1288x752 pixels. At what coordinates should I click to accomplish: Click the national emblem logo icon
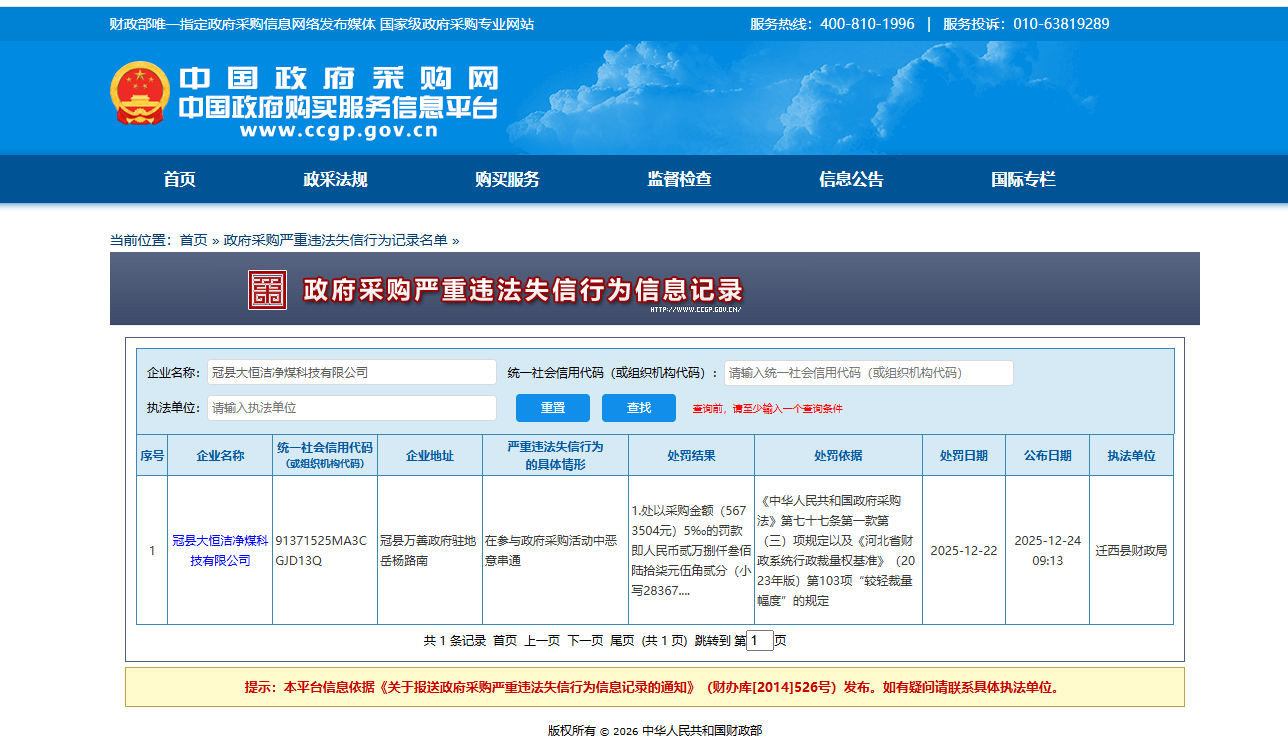click(x=140, y=93)
